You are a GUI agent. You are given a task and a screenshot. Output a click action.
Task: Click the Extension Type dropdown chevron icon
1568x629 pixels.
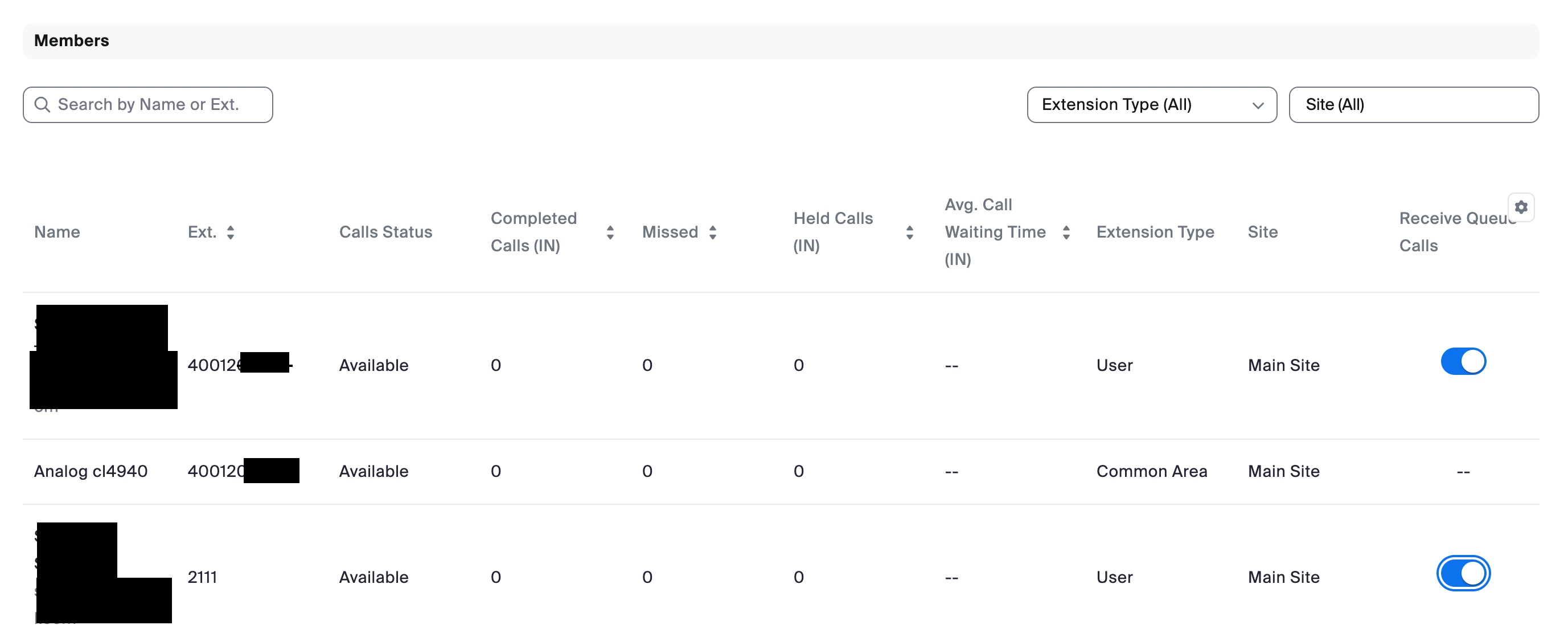click(x=1258, y=105)
